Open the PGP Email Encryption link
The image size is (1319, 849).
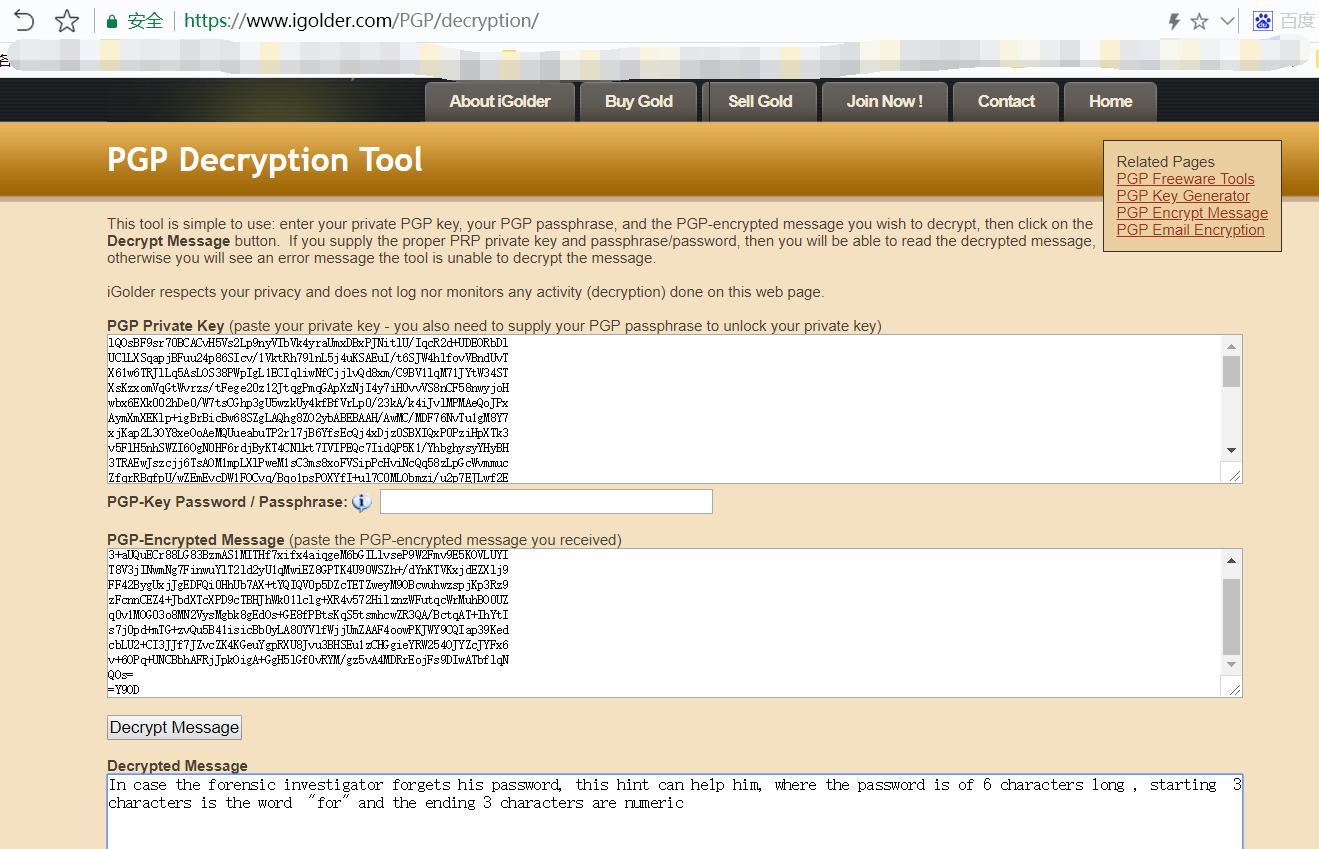pos(1190,230)
